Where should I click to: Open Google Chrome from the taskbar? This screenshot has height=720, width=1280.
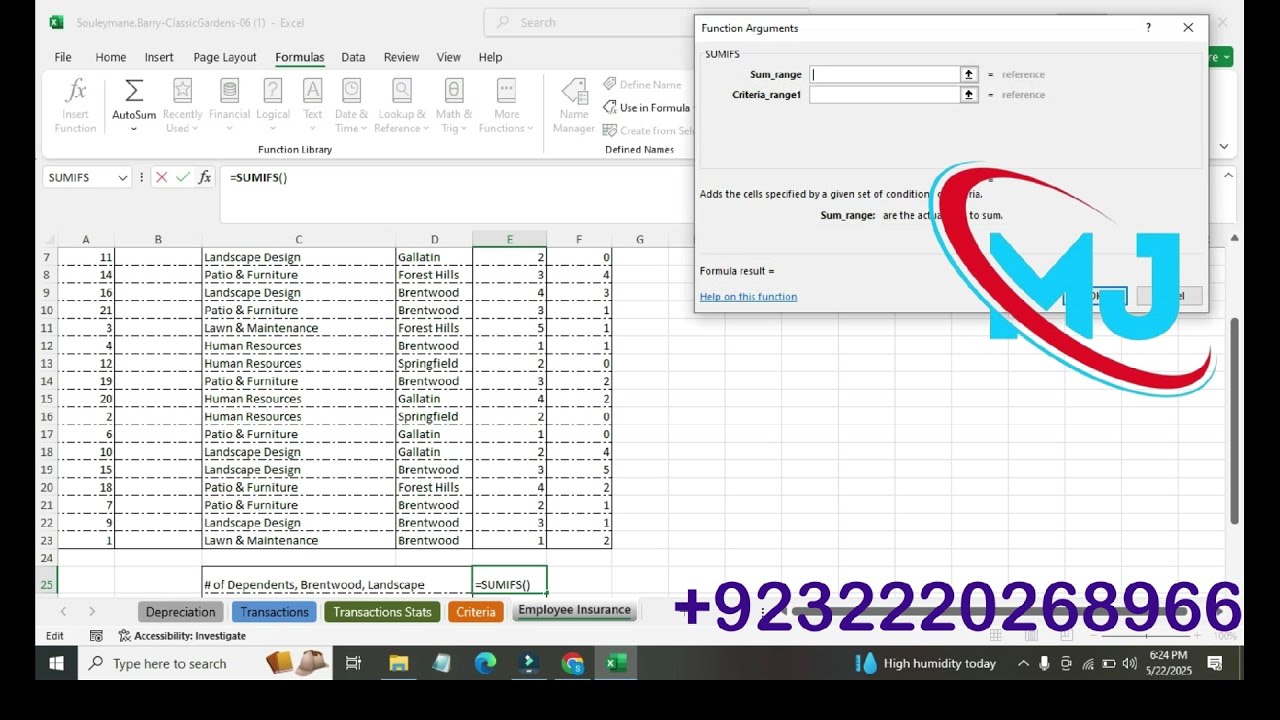click(572, 663)
